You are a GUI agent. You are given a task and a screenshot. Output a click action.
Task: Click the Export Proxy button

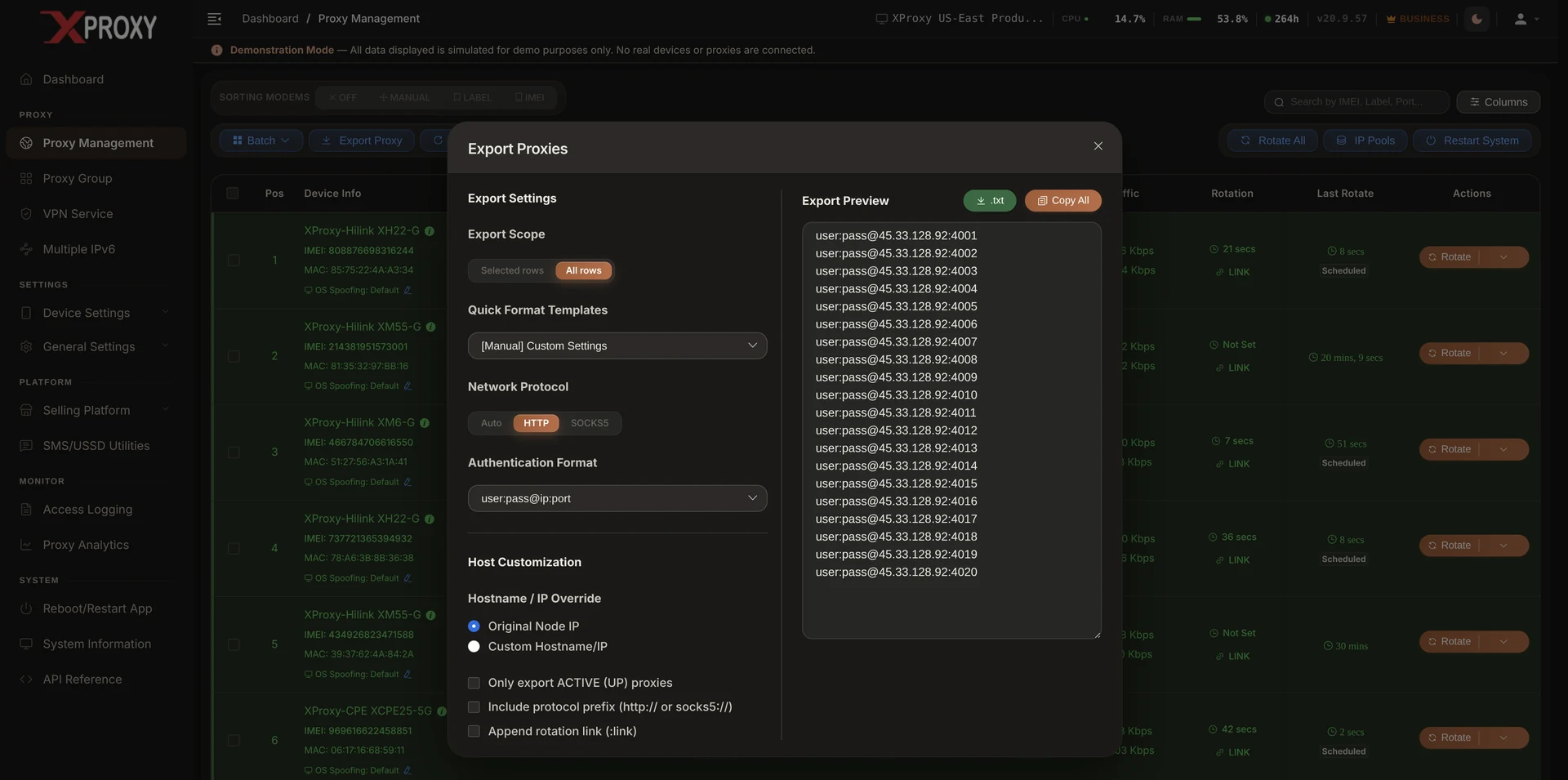click(362, 140)
